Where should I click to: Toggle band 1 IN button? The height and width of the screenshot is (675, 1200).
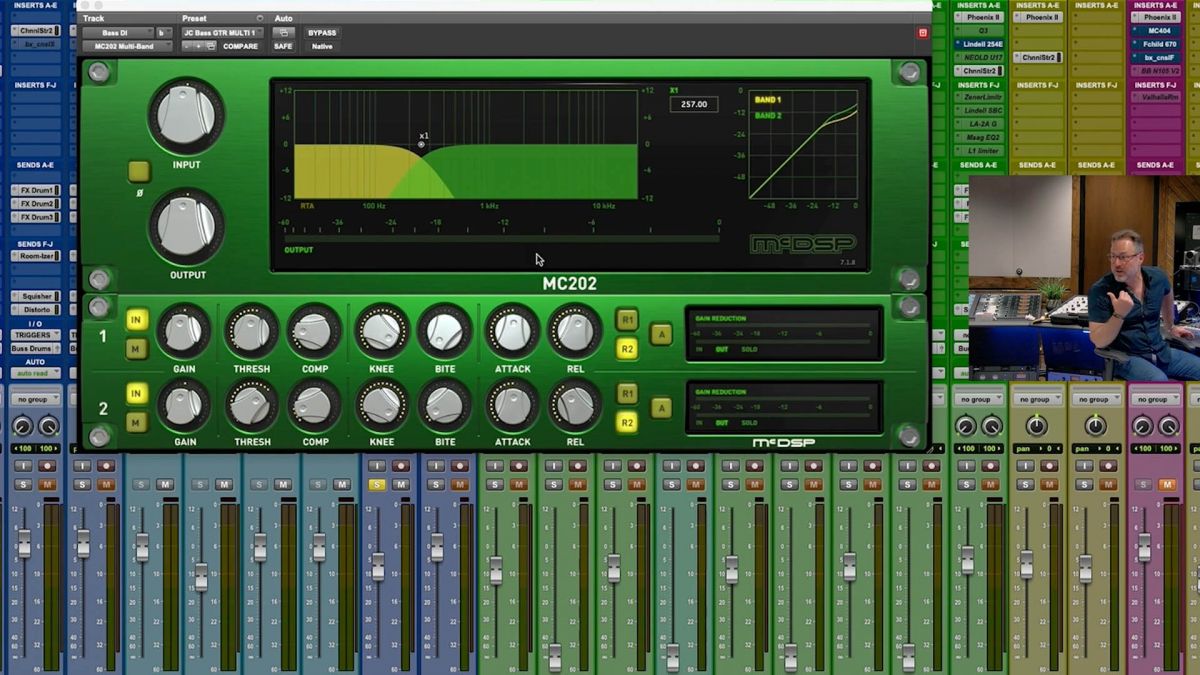136,320
